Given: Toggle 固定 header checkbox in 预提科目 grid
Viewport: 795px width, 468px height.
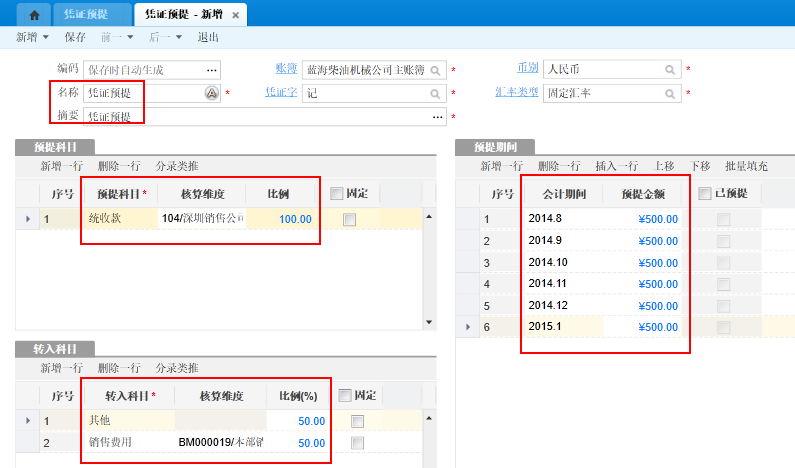Looking at the screenshot, I should coord(337,193).
